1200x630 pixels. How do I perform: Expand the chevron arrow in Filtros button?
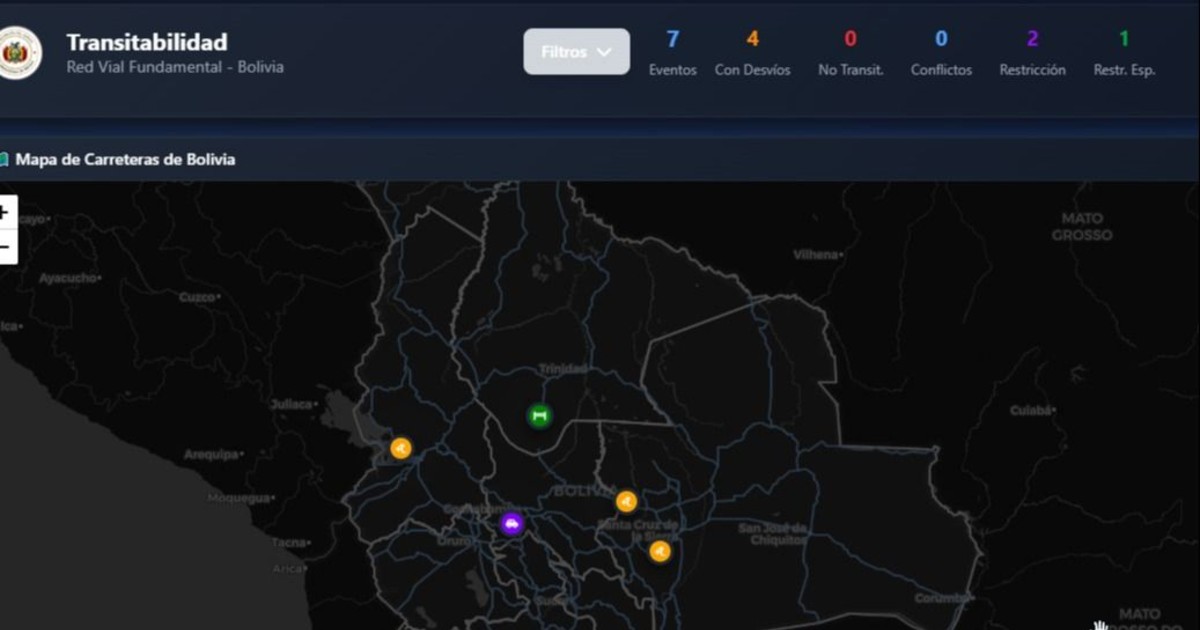604,52
